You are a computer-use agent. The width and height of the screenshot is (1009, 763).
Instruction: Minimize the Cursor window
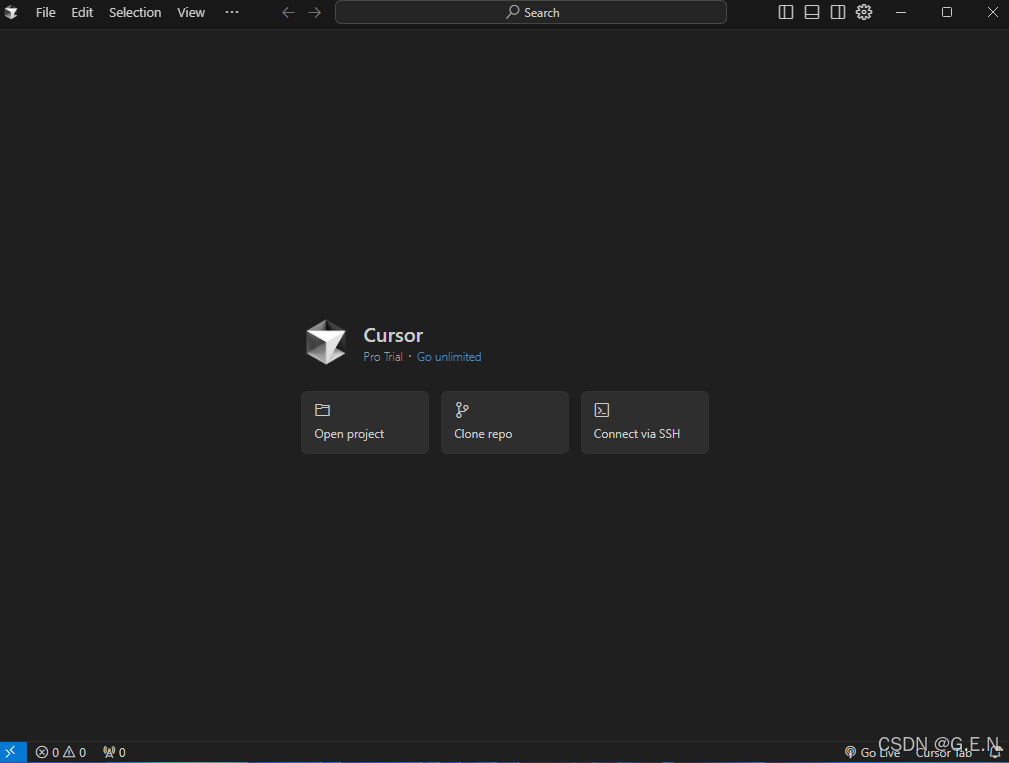click(x=901, y=12)
